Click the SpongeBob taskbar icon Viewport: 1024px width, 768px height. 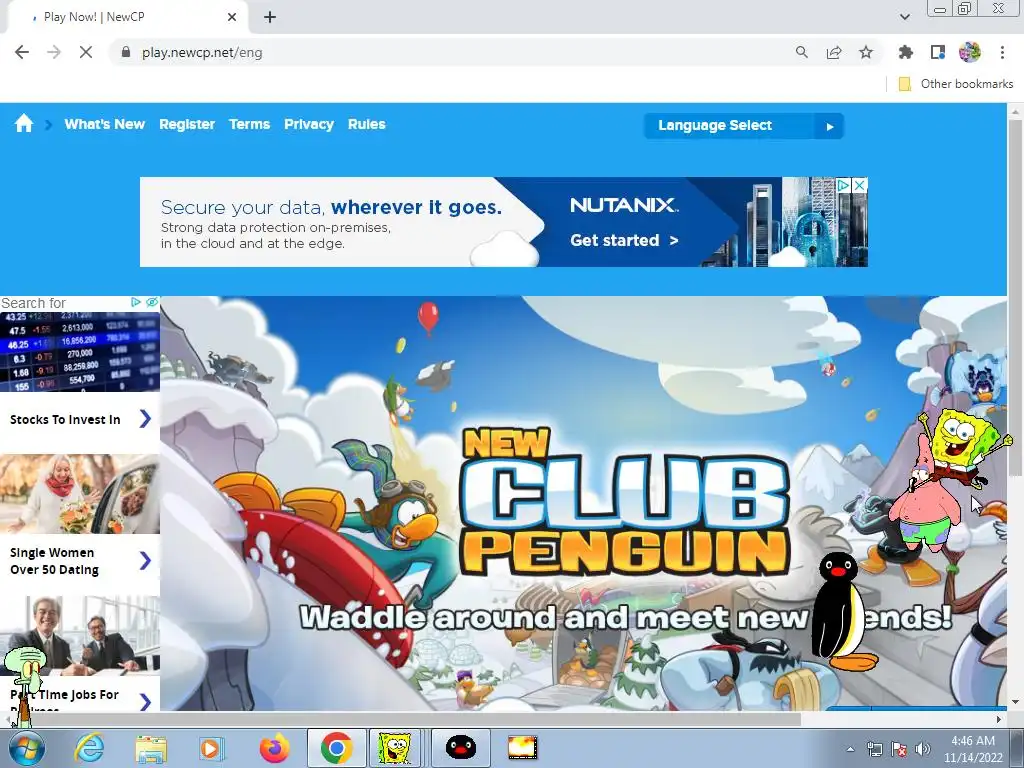tap(394, 748)
